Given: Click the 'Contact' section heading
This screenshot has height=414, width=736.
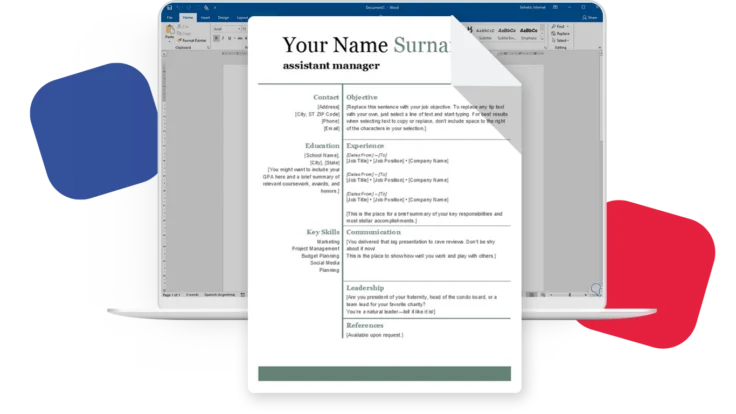Looking at the screenshot, I should coord(326,97).
